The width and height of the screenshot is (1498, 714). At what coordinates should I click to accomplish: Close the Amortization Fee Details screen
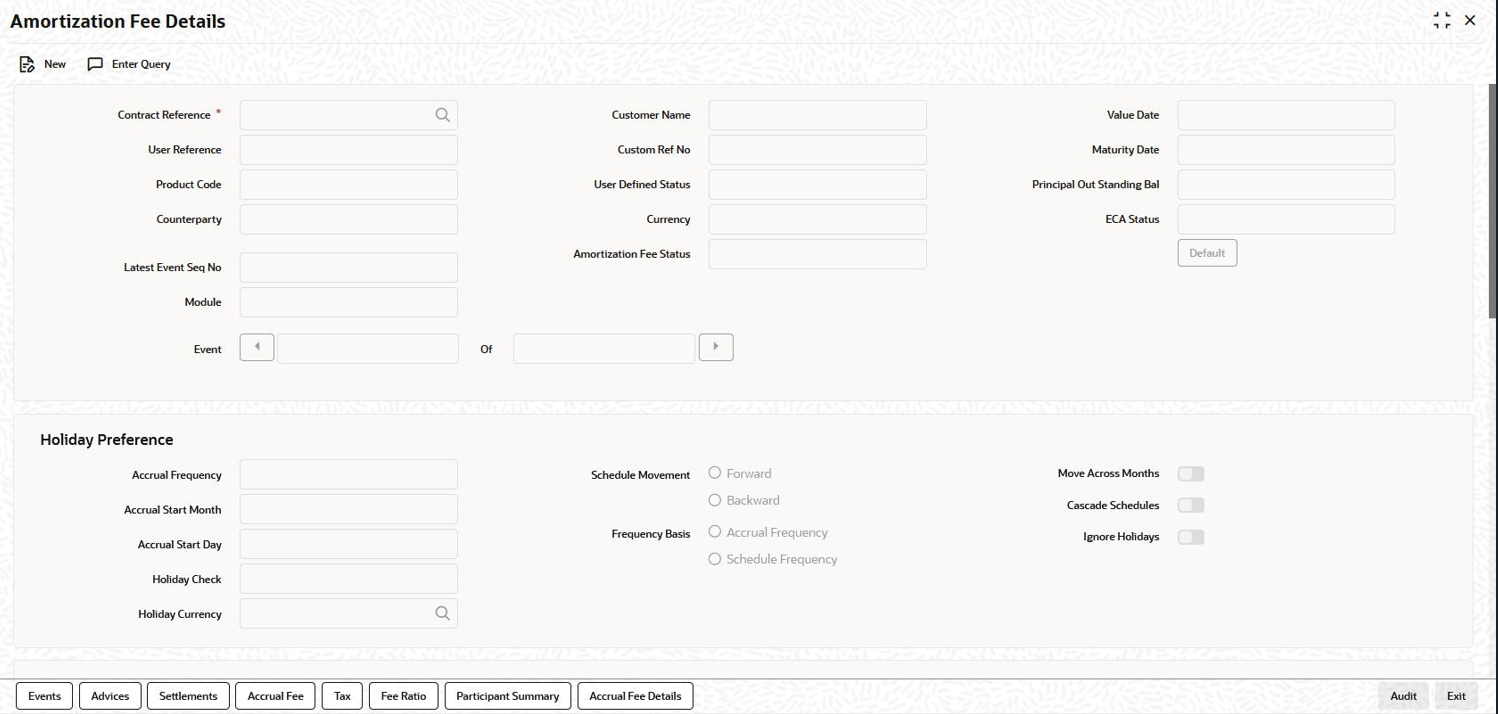tap(1470, 21)
